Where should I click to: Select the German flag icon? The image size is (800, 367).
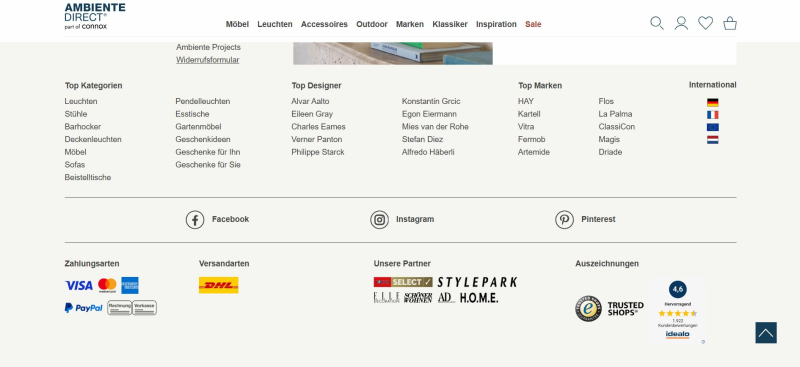tap(712, 102)
